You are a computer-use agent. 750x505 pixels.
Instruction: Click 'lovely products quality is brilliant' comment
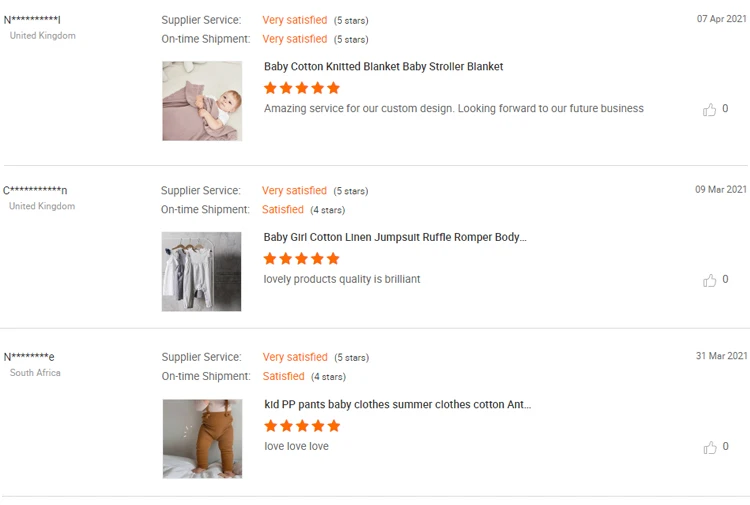click(342, 280)
